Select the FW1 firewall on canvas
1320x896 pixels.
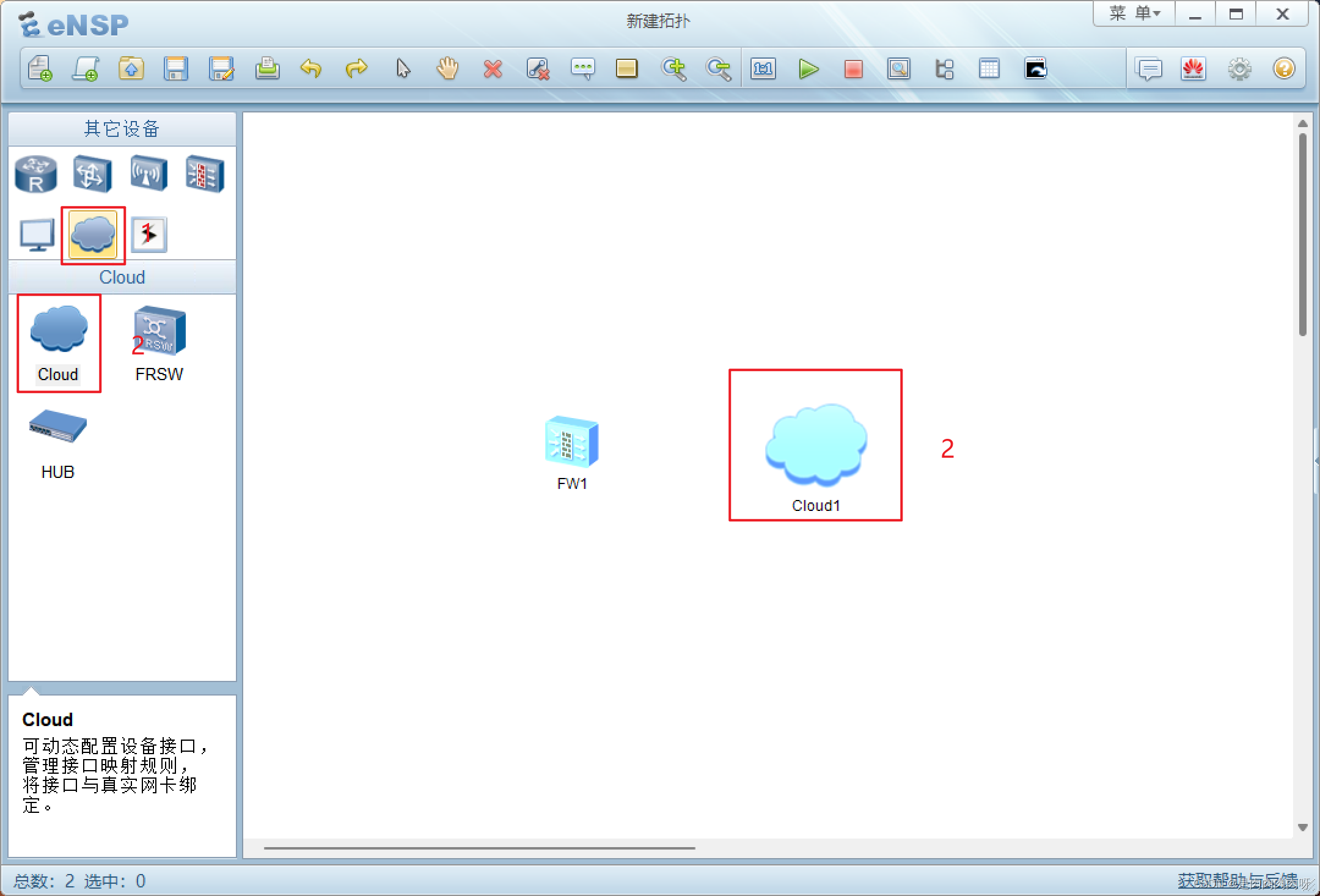click(x=571, y=443)
